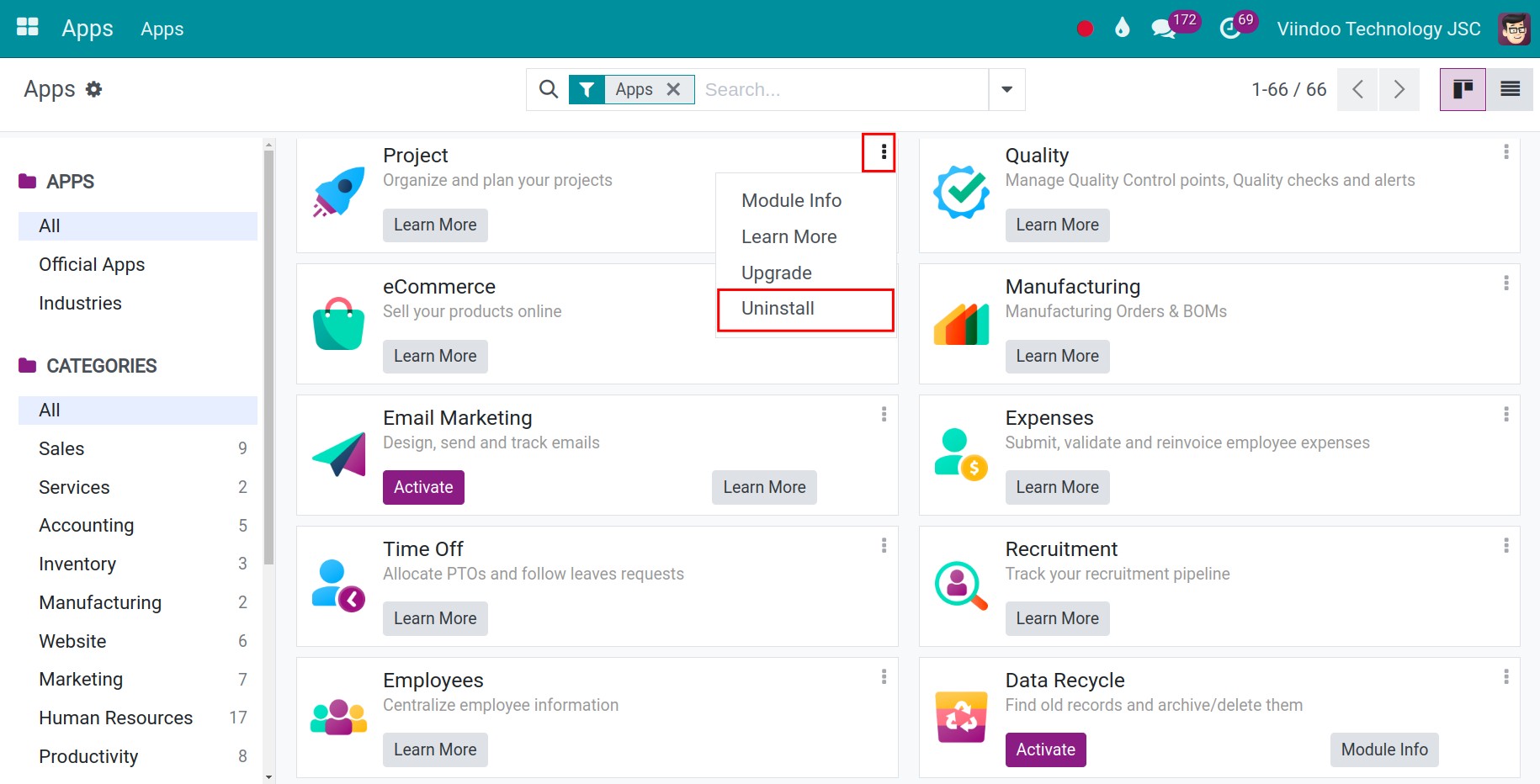Choose Uninstall from the dropdown menu

805,309
